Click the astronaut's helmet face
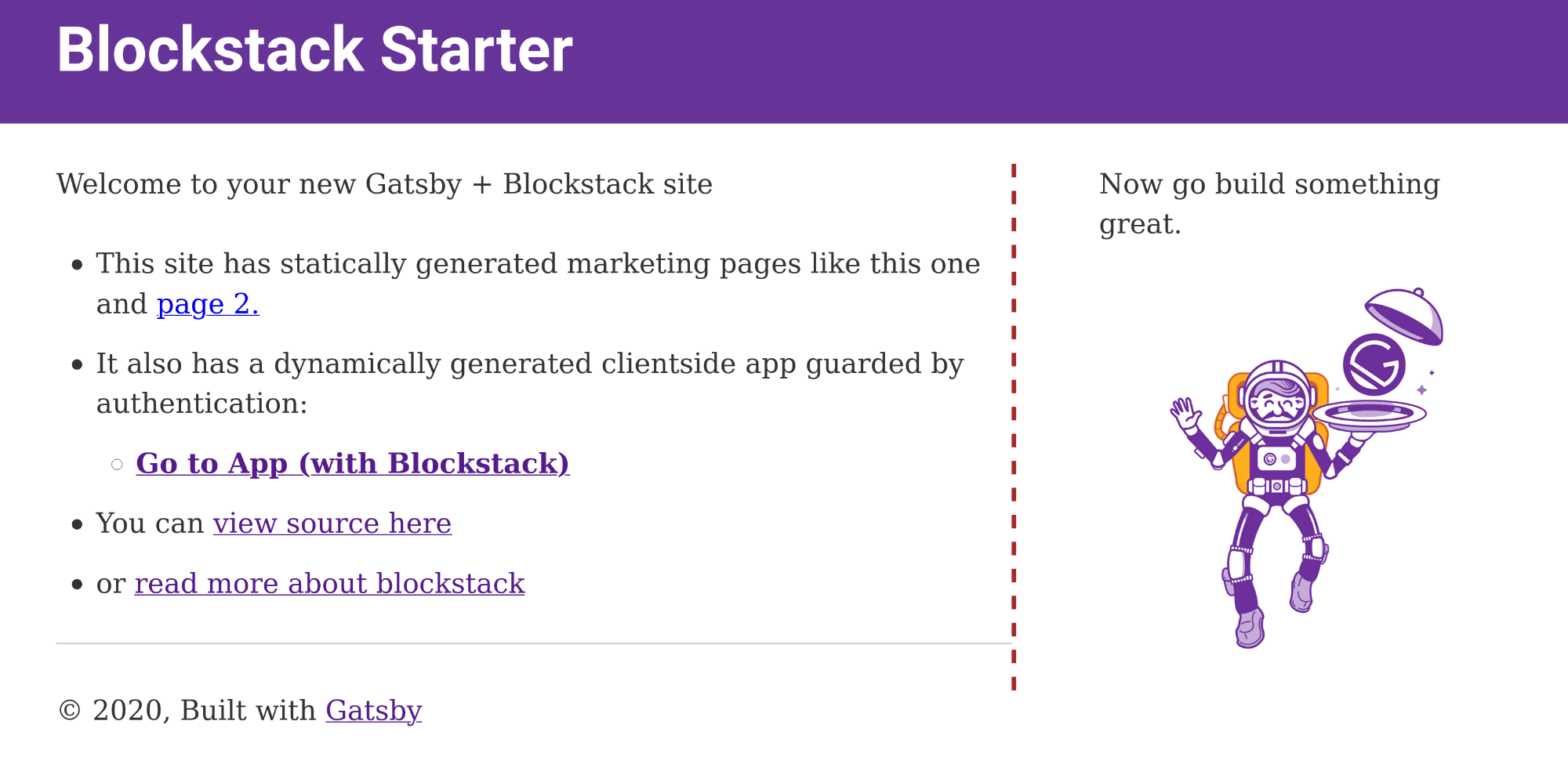Viewport: 1568px width, 757px height. click(1277, 401)
